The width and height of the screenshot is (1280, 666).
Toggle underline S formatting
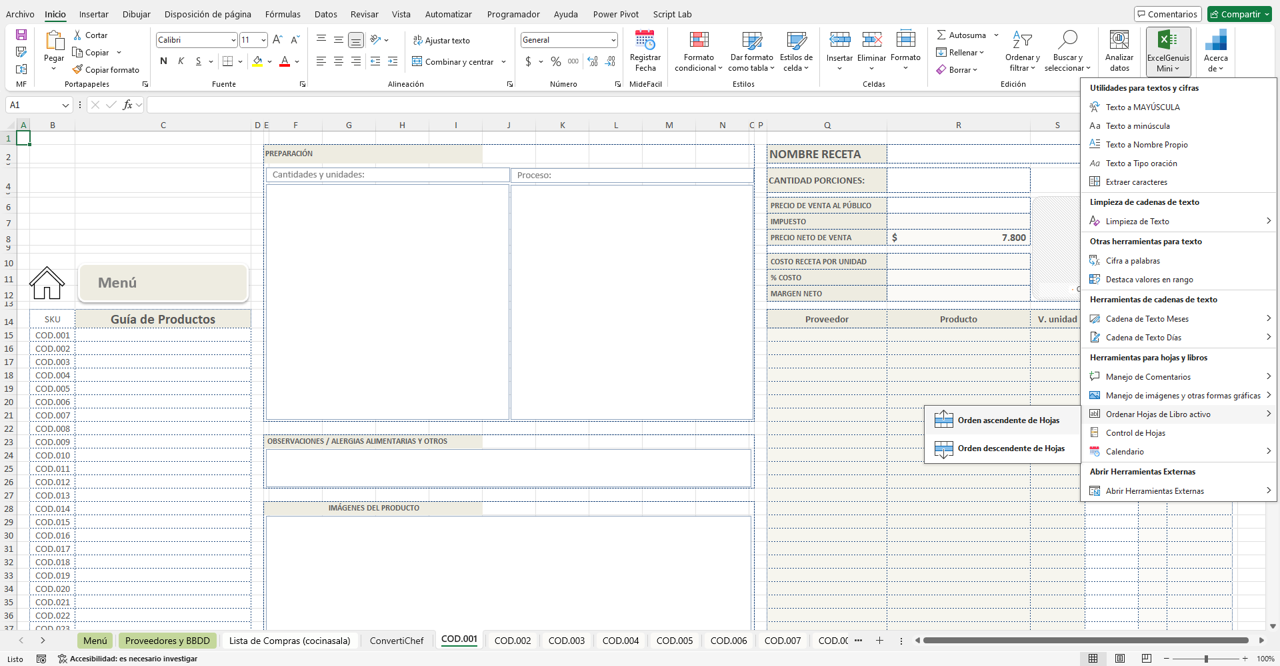(x=198, y=61)
